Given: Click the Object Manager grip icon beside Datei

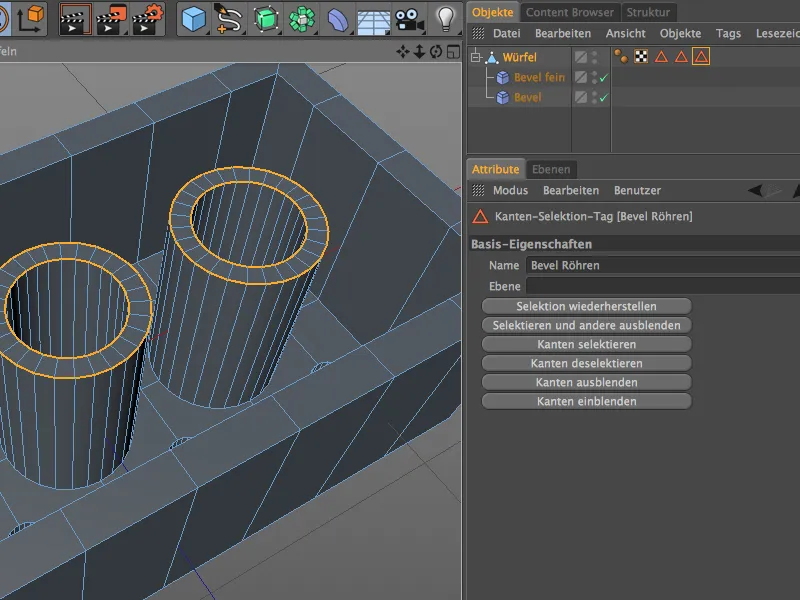Looking at the screenshot, I should [x=478, y=34].
